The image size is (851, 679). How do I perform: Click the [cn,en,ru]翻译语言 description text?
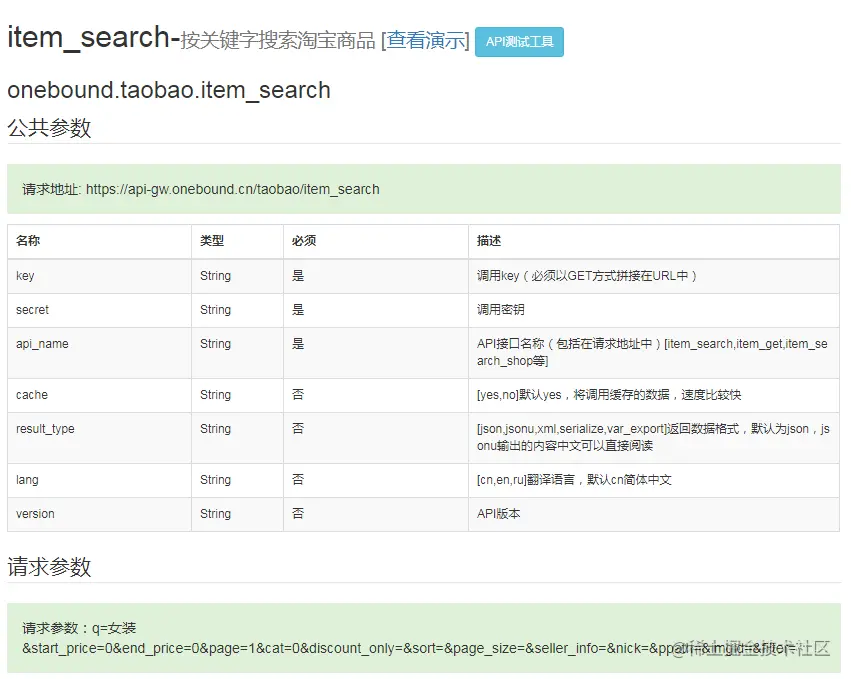[574, 480]
